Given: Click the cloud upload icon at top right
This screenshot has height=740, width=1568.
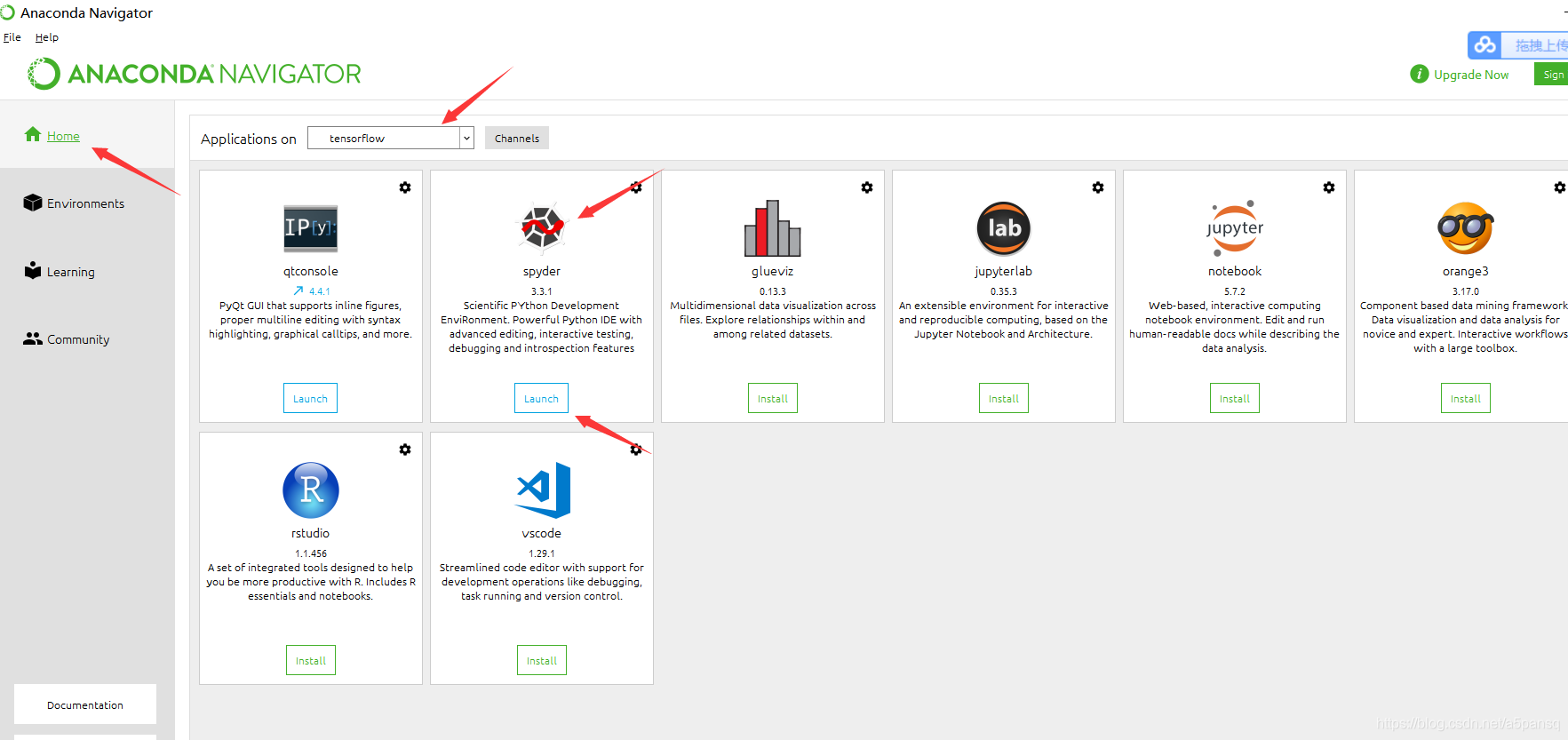Looking at the screenshot, I should [x=1484, y=44].
